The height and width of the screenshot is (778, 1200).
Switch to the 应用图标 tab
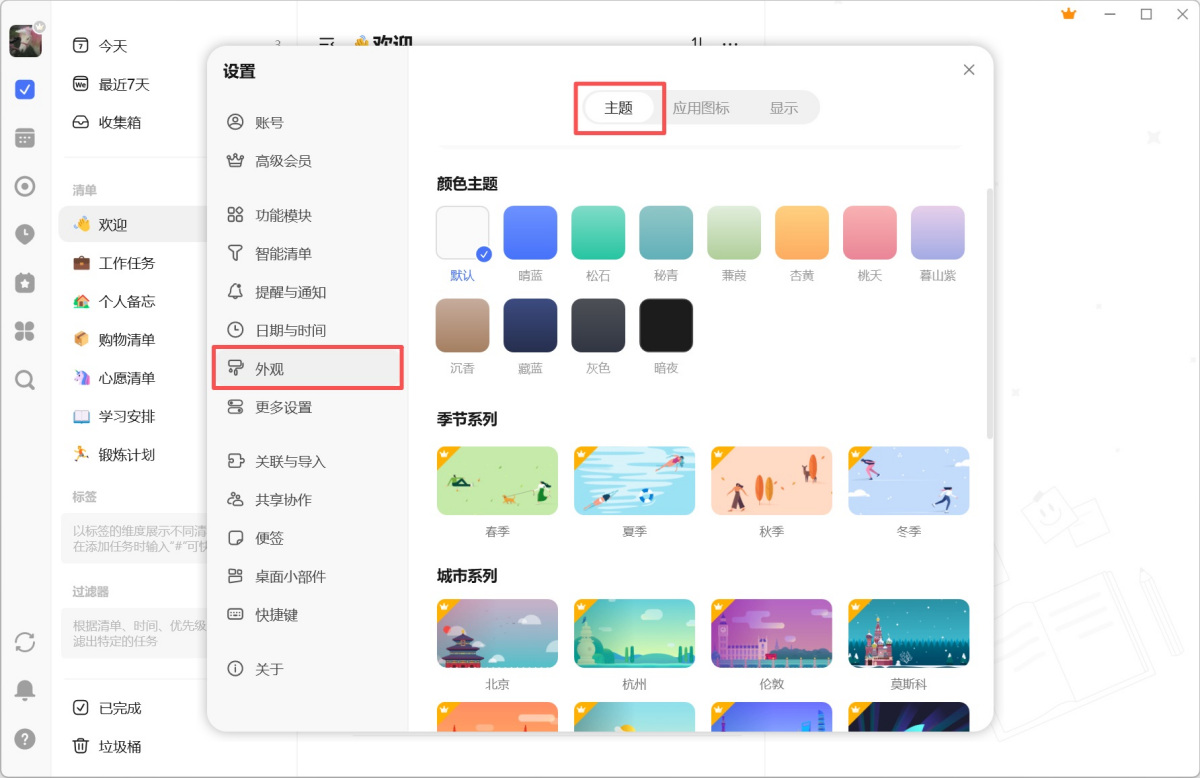tap(703, 107)
